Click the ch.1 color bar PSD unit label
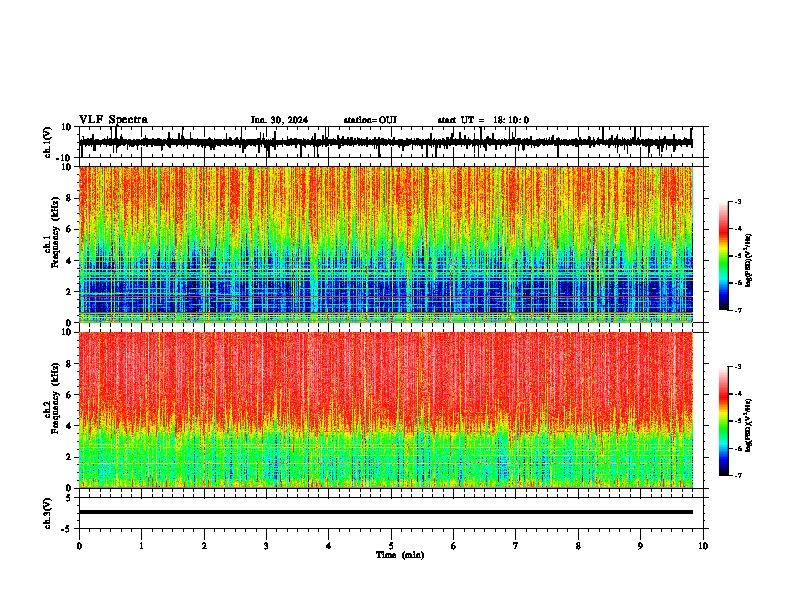 749,261
